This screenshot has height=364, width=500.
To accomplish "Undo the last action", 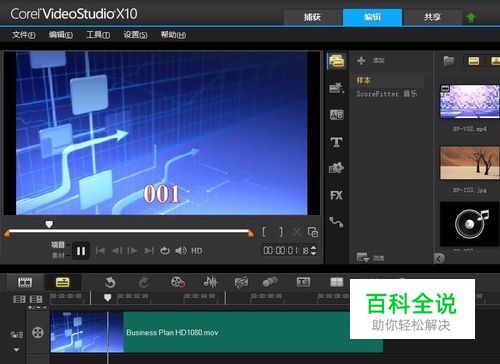I will pos(110,282).
